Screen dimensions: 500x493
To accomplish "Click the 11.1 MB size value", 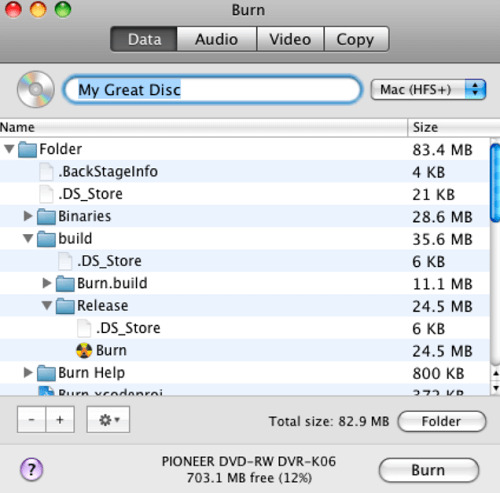I will coord(443,284).
